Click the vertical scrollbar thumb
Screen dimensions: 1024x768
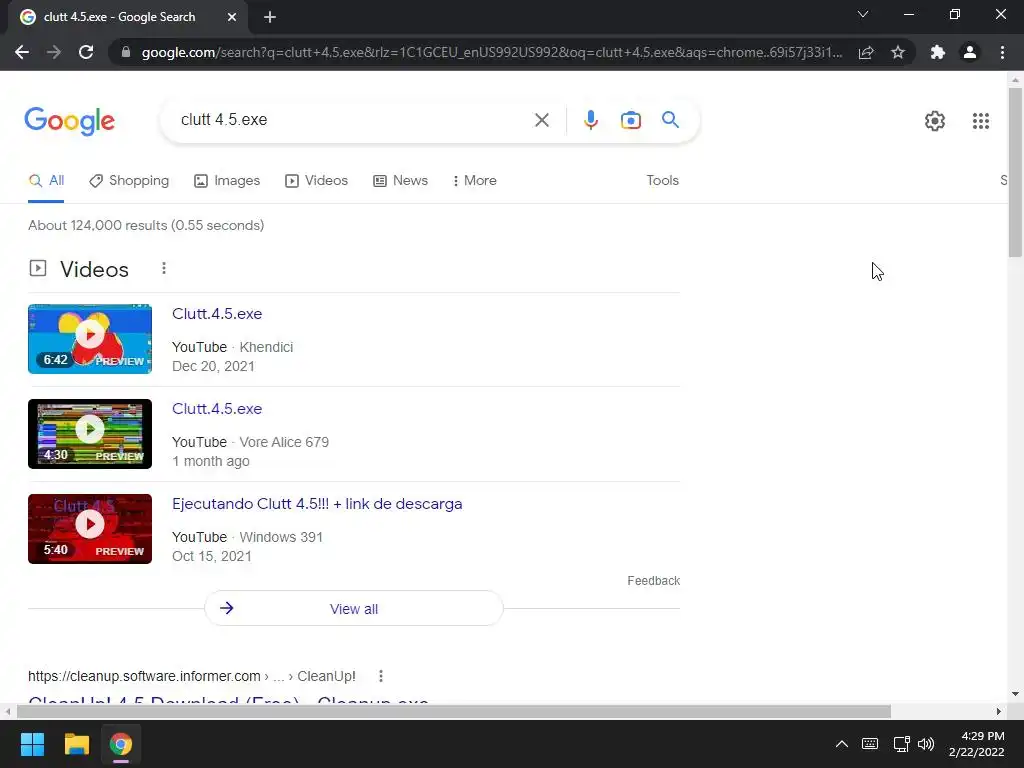[x=1015, y=171]
